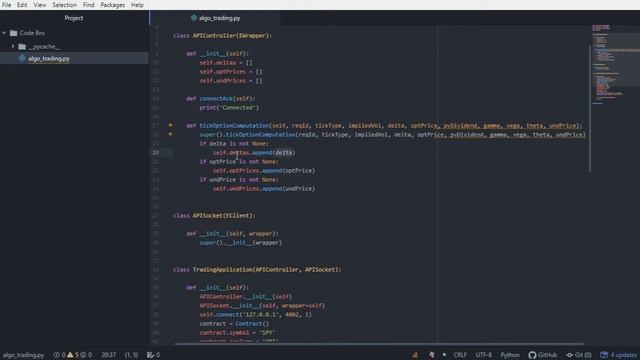This screenshot has width=640, height=360.
Task: Click the cursor position 20:37
Action: pos(109,355)
